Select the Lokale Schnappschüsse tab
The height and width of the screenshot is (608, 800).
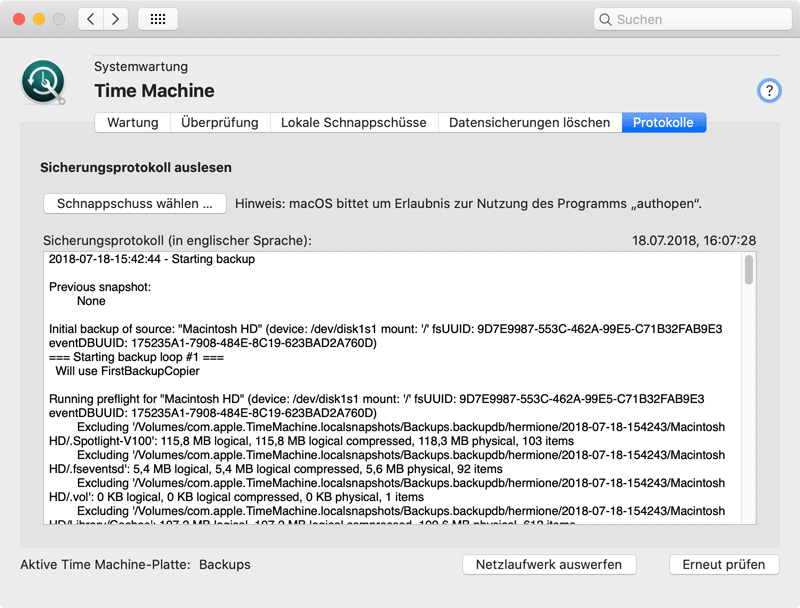(x=354, y=122)
